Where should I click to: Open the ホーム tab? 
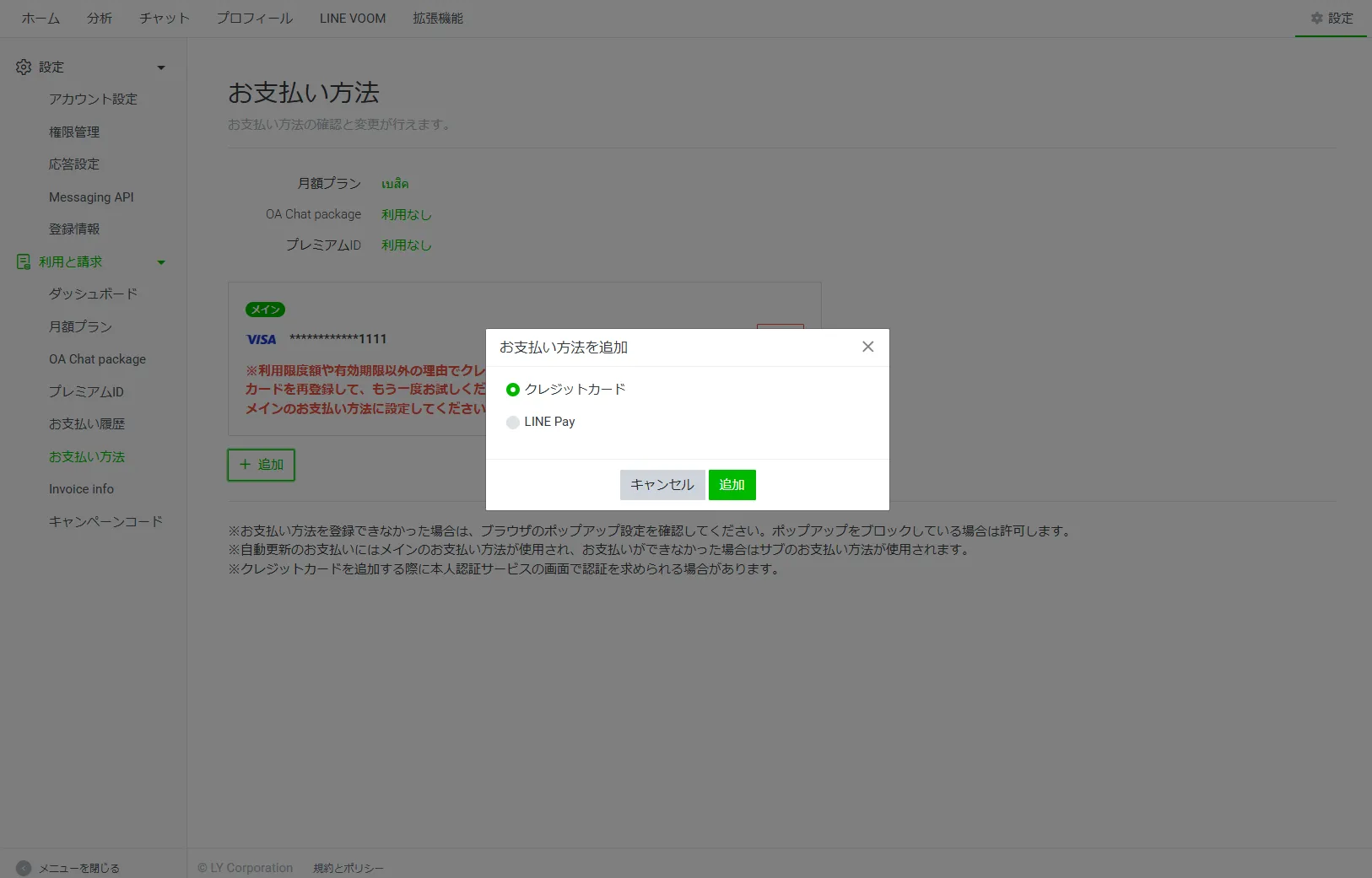[x=41, y=18]
